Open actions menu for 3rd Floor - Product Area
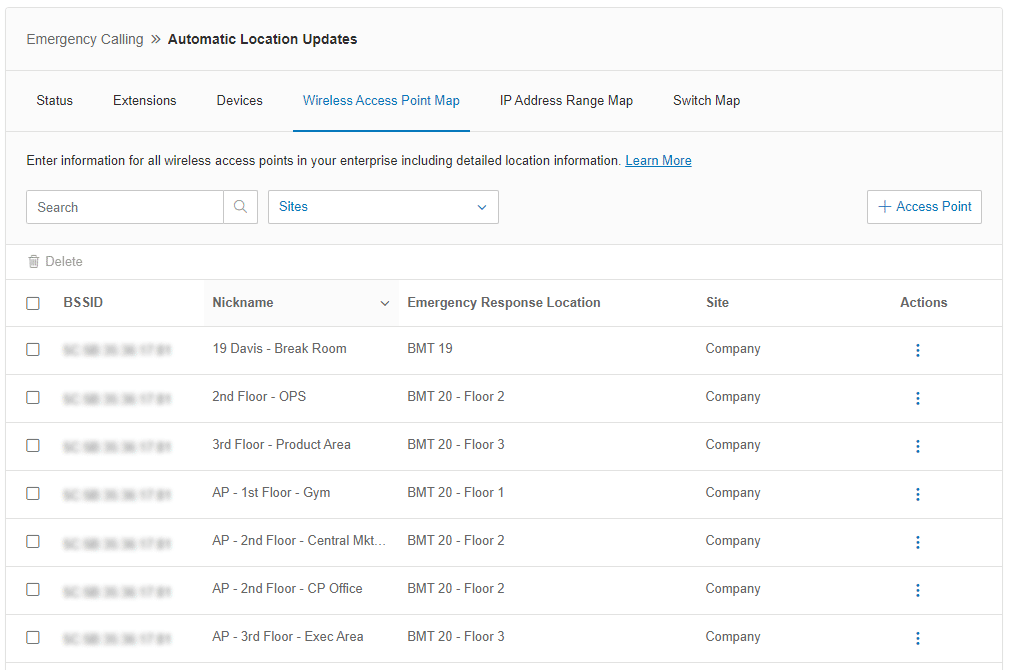The width and height of the screenshot is (1011, 670). click(917, 446)
